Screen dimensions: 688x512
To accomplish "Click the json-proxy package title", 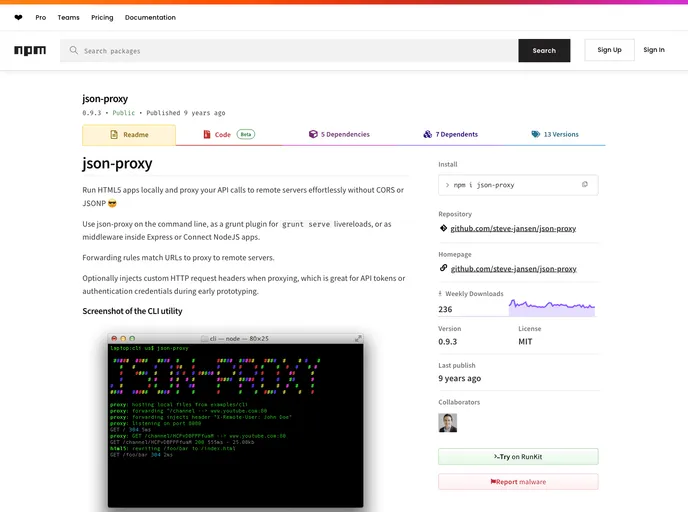I will (x=105, y=99).
